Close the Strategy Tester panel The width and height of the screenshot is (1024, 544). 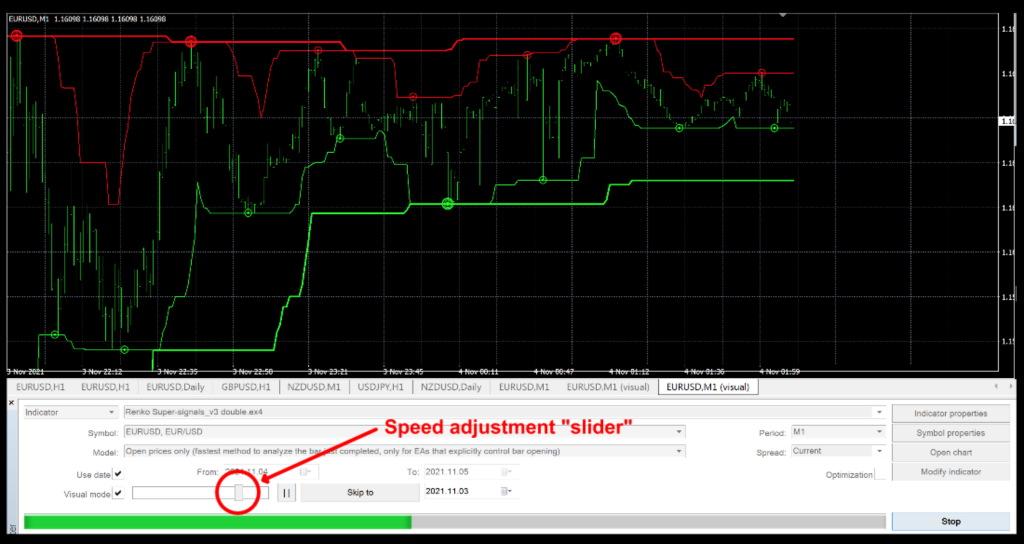point(12,403)
